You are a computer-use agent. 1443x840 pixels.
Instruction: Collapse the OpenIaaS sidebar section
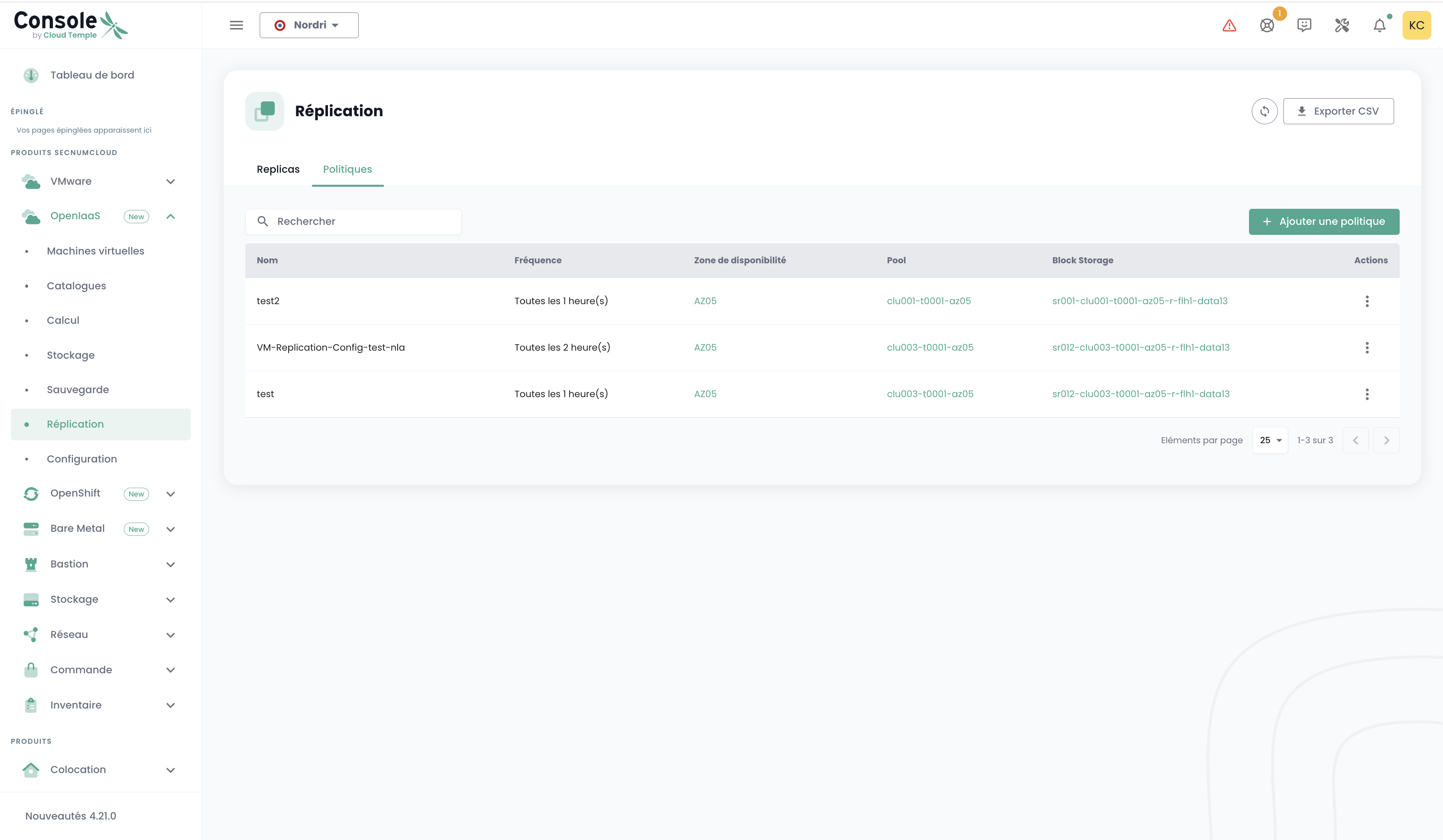pos(170,216)
